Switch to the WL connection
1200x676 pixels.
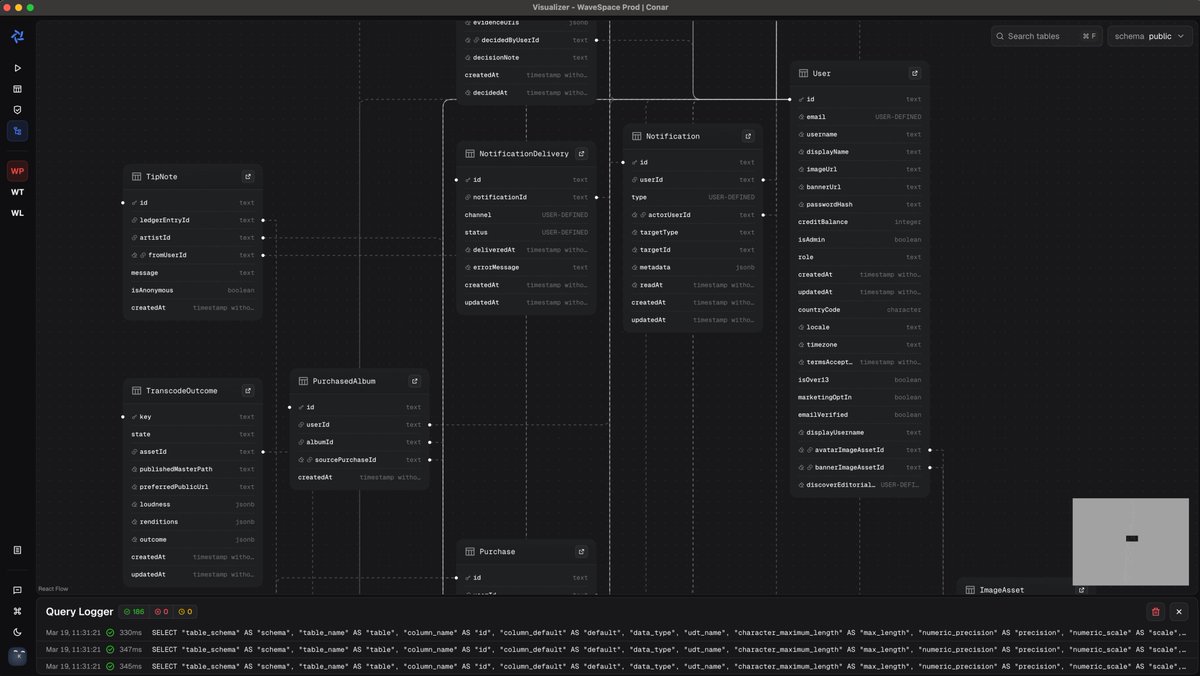point(17,213)
